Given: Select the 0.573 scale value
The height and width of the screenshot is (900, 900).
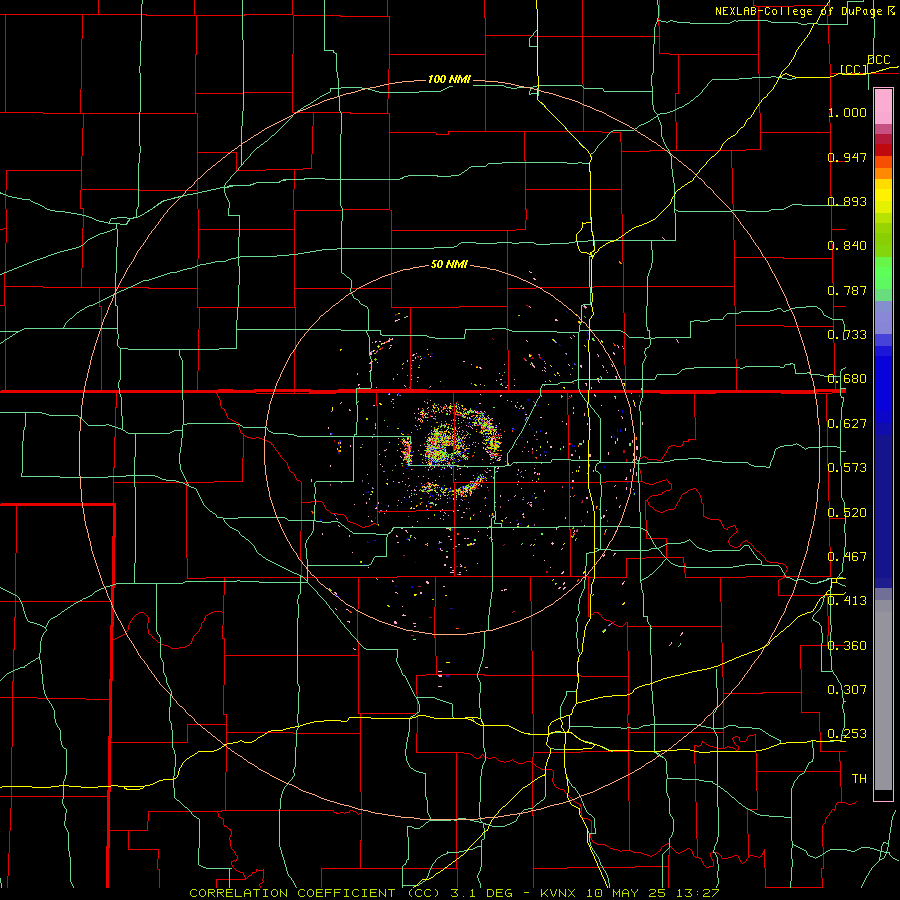Looking at the screenshot, I should coord(847,468).
